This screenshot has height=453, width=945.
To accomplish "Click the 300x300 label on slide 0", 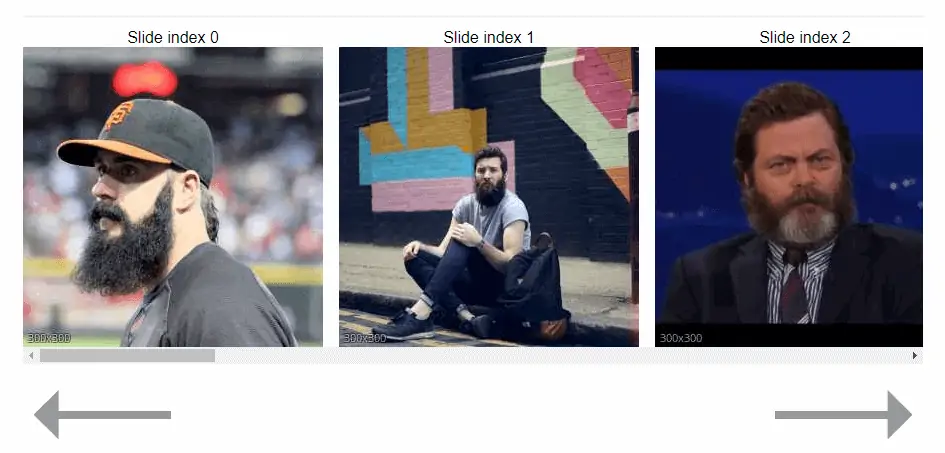I will (49, 338).
